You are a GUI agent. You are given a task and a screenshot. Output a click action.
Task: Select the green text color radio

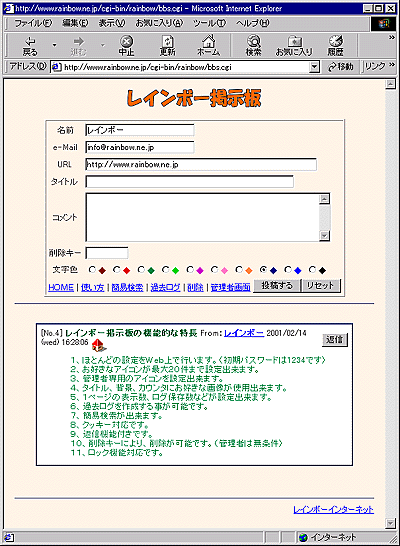(165, 270)
